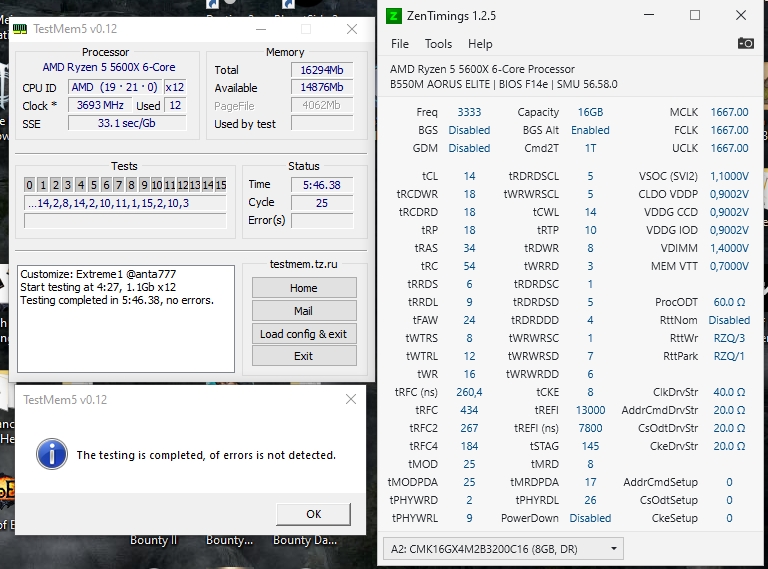This screenshot has height=569, width=768.
Task: Click the VDIMM value 1,4000V
Action: 729,248
